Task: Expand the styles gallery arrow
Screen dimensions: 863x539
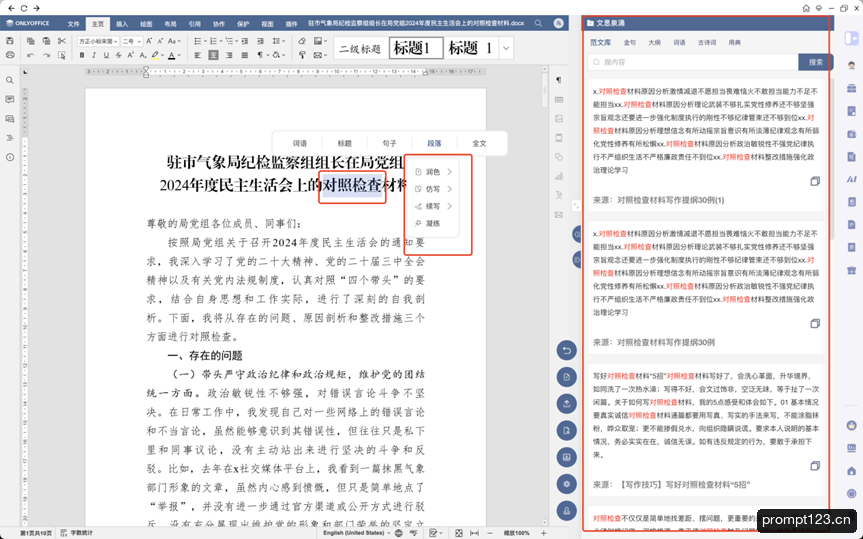Action: coord(506,48)
